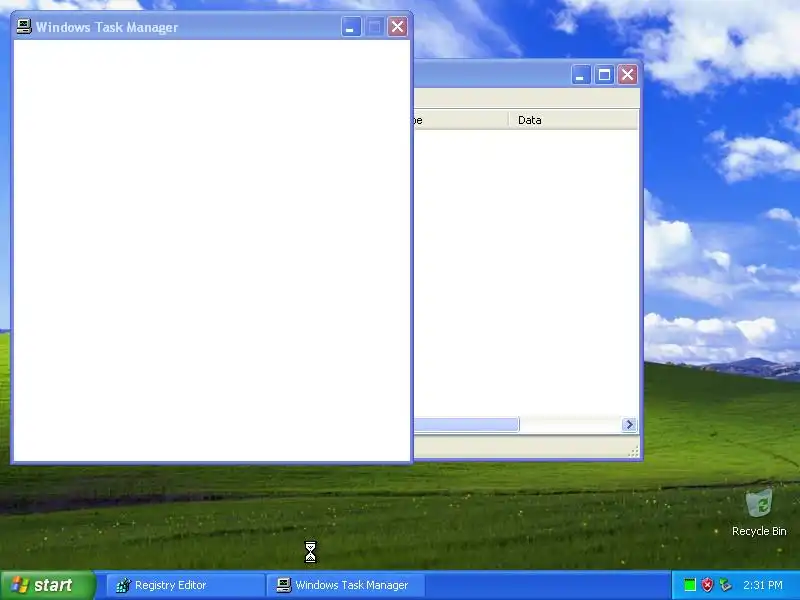Close the Windows Task Manager window
Image resolution: width=800 pixels, height=600 pixels.
(x=397, y=27)
